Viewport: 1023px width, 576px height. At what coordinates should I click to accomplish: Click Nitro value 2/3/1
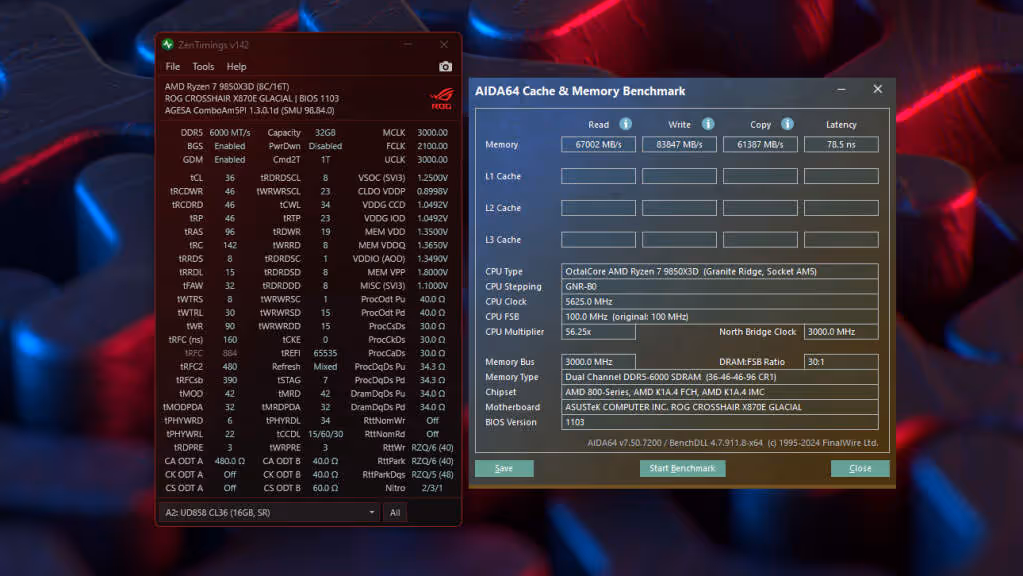[432, 488]
